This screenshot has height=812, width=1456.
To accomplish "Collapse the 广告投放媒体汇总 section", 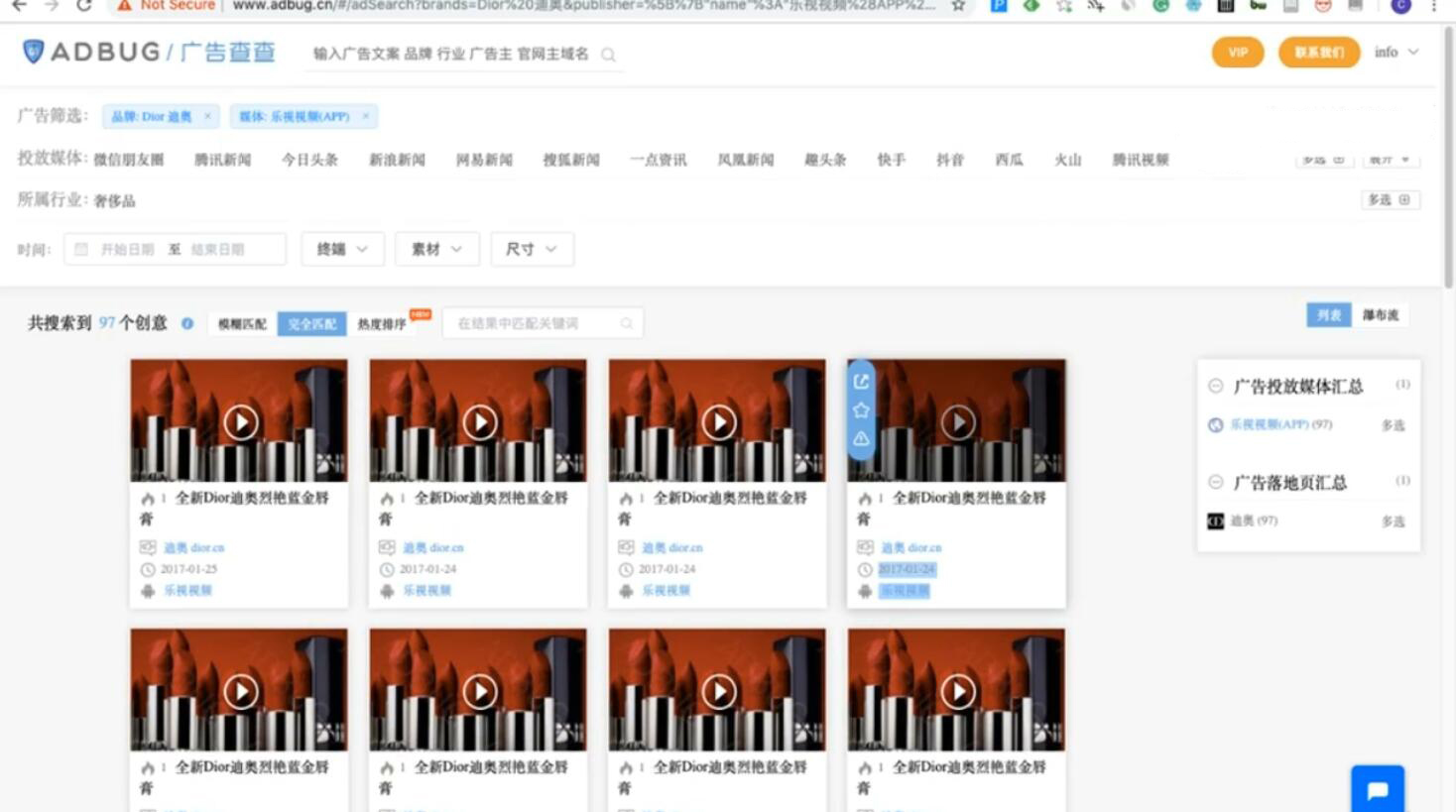I will pyautogui.click(x=1215, y=386).
